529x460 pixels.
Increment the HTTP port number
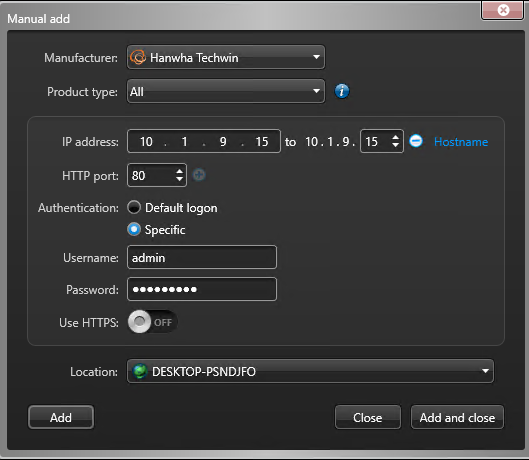tap(179, 171)
